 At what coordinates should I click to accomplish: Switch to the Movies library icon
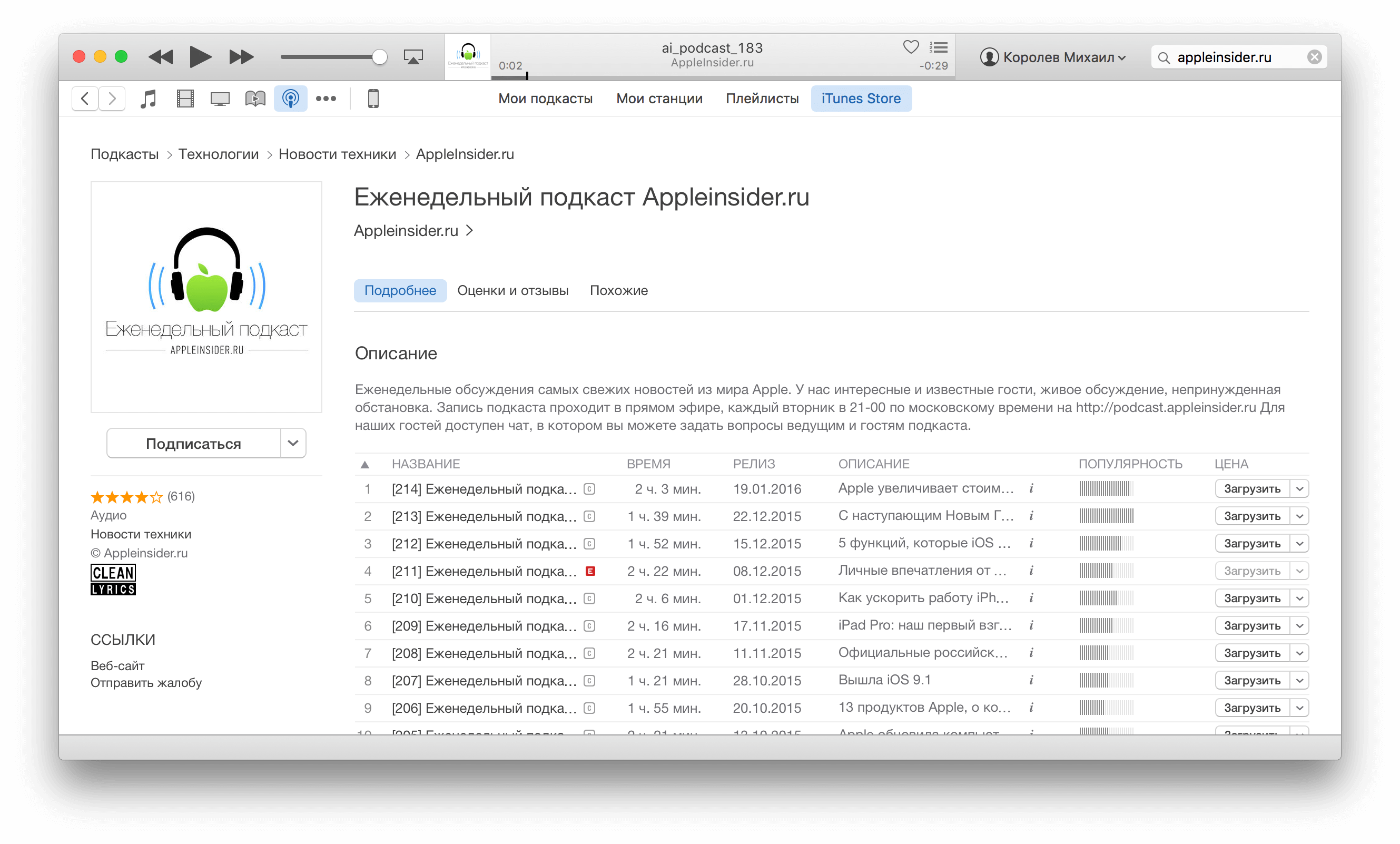click(x=185, y=99)
